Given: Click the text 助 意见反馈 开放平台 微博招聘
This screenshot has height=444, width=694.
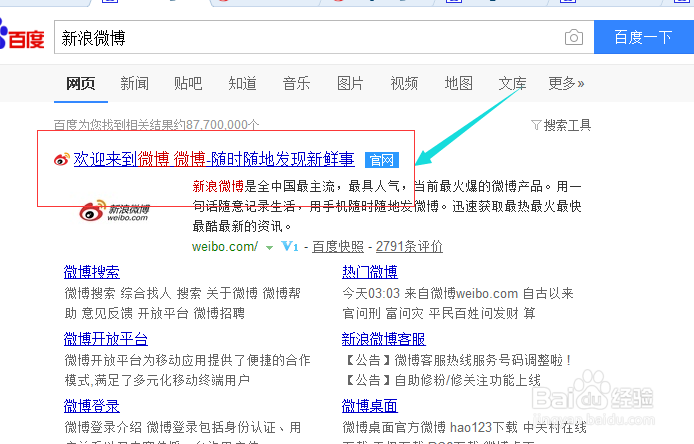Looking at the screenshot, I should (x=154, y=313).
